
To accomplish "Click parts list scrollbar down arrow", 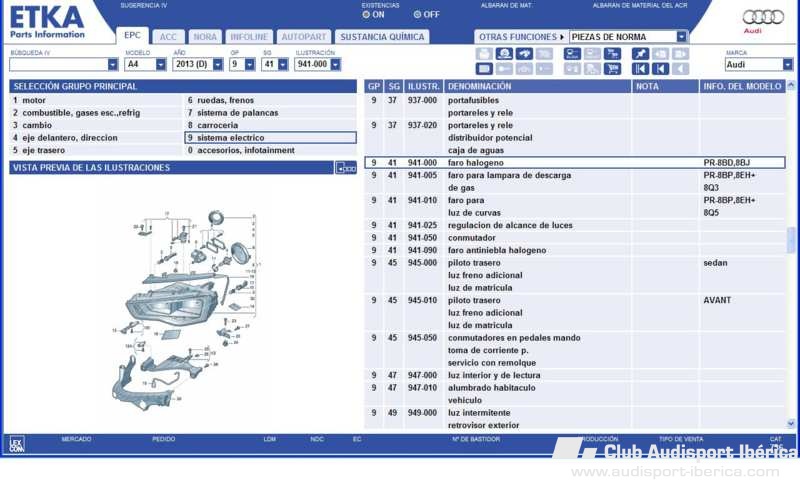I will [791, 423].
